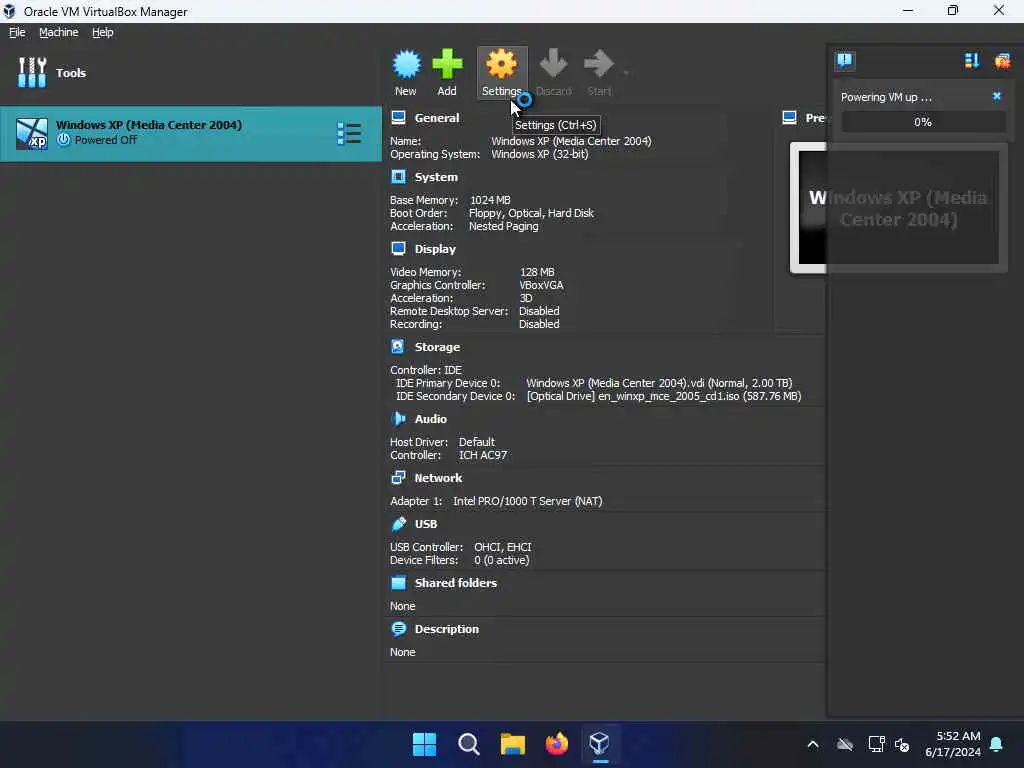Image resolution: width=1024 pixels, height=768 pixels.
Task: Click the muted volume tray icon
Action: coord(902,744)
